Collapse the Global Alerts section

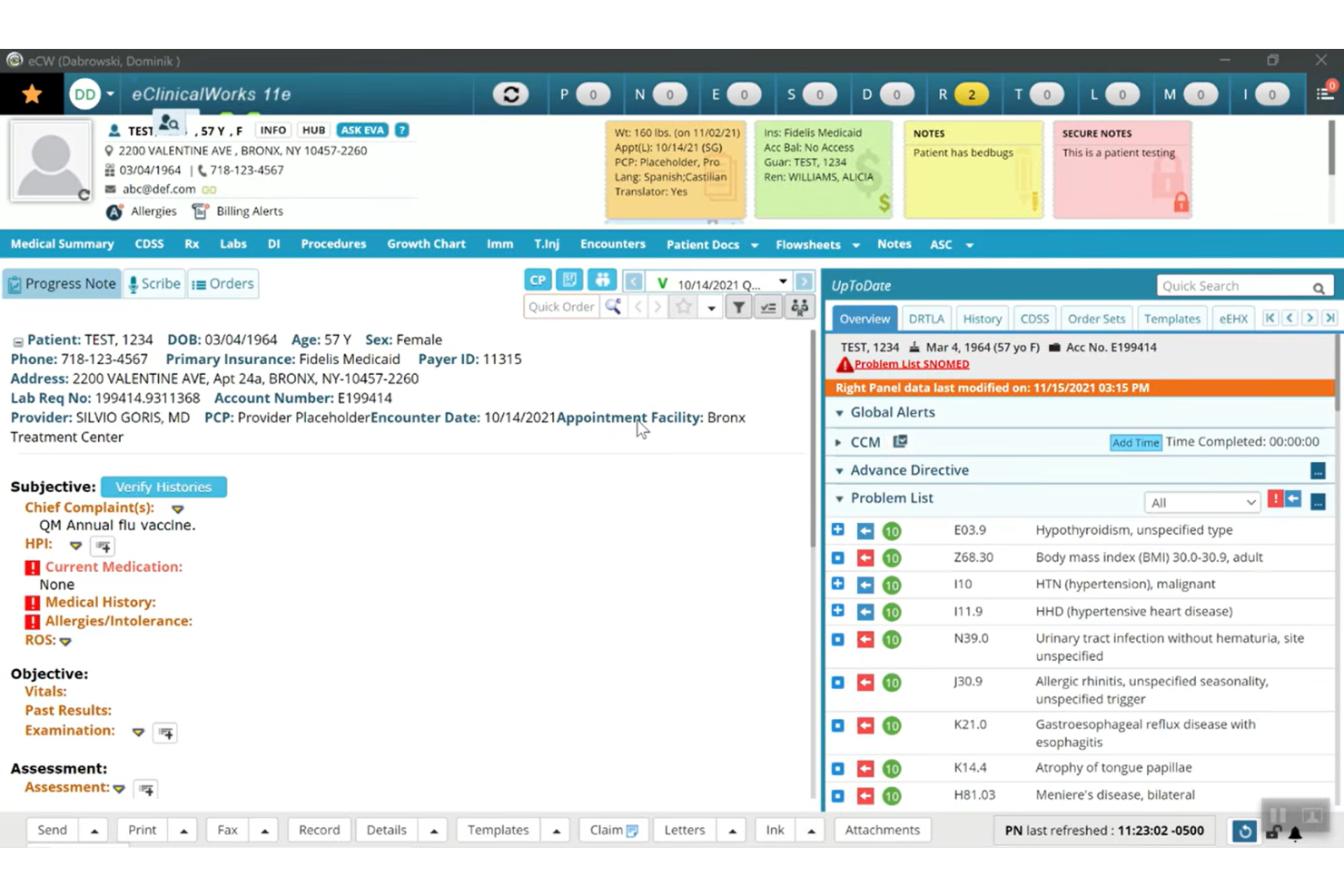[839, 413]
